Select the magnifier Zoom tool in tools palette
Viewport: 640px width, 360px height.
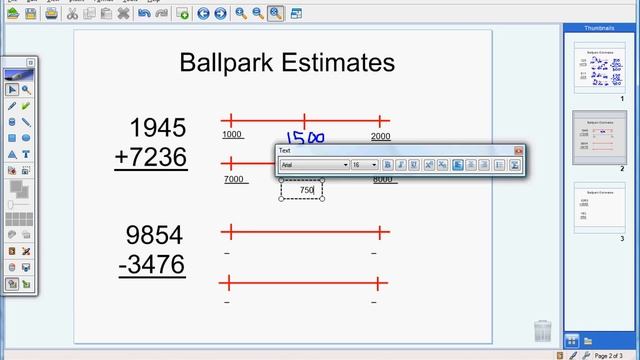coord(26,89)
